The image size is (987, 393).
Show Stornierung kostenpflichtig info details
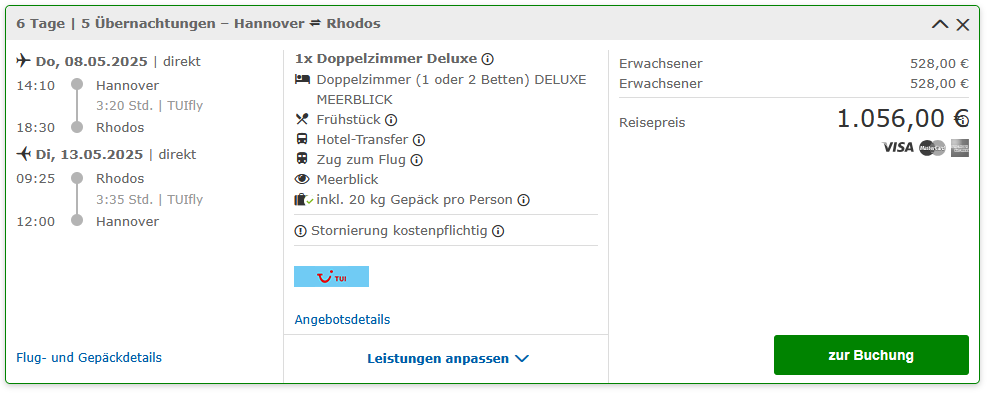[498, 231]
